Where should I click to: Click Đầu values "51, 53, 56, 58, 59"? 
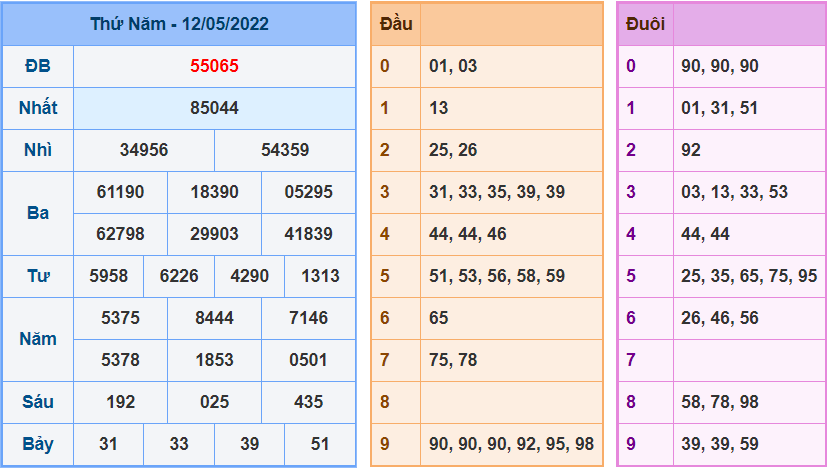click(x=497, y=275)
